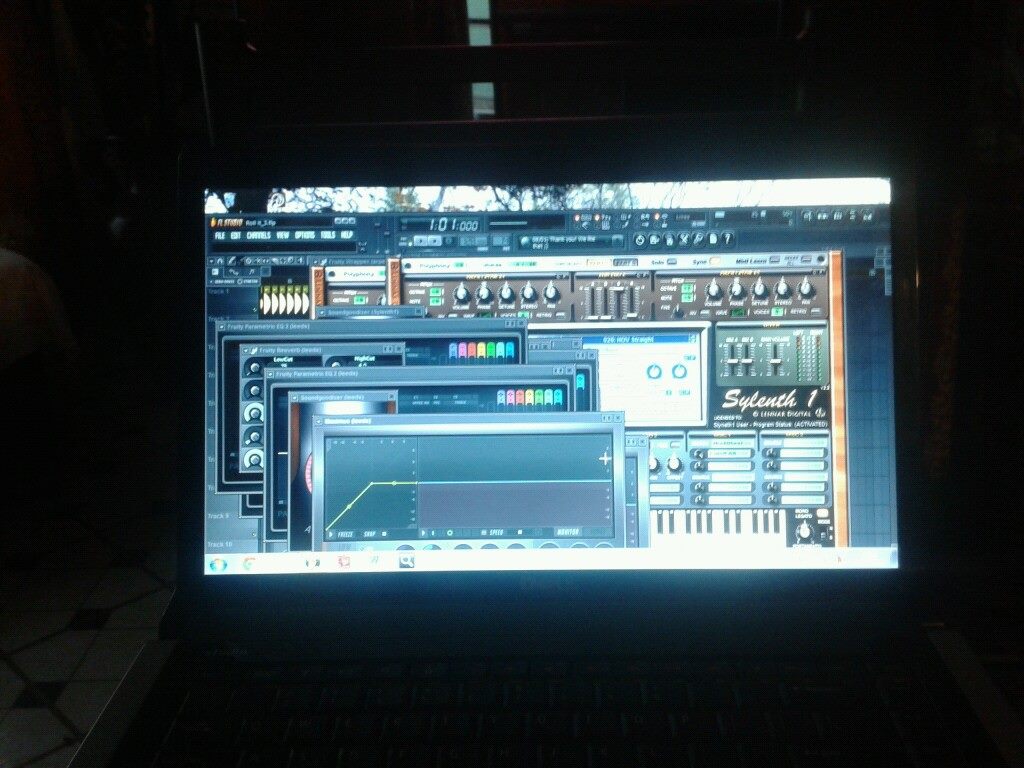Click the Detune knob of right-hand Sylenth1 oscillator
1024x768 pixels.
click(x=760, y=287)
